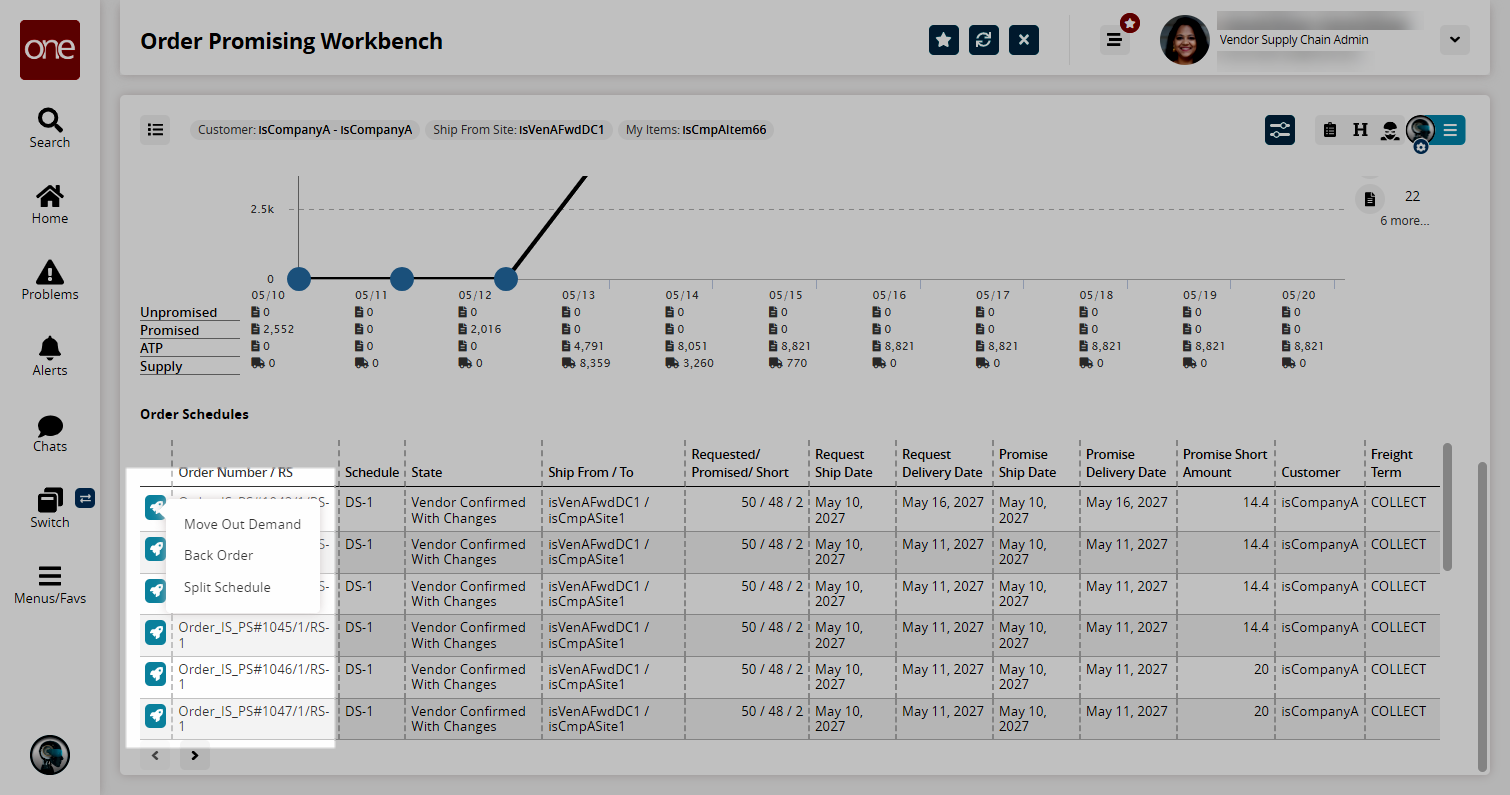Viewport: 1510px width, 795px height.
Task: Click the vertical scrollbar of the workbench
Action: (1482, 615)
